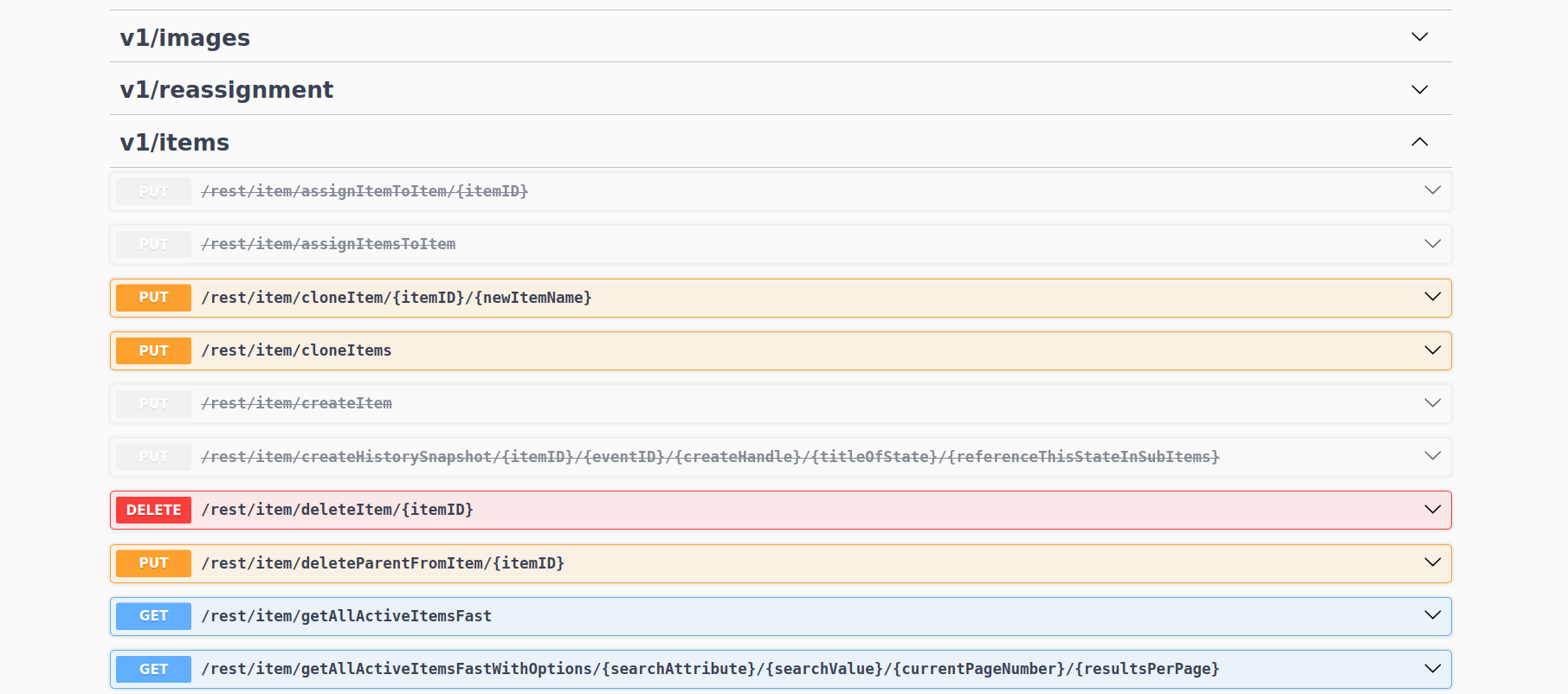
Task: Expand the deleteParentFromItem endpoint chevron
Action: click(1432, 562)
